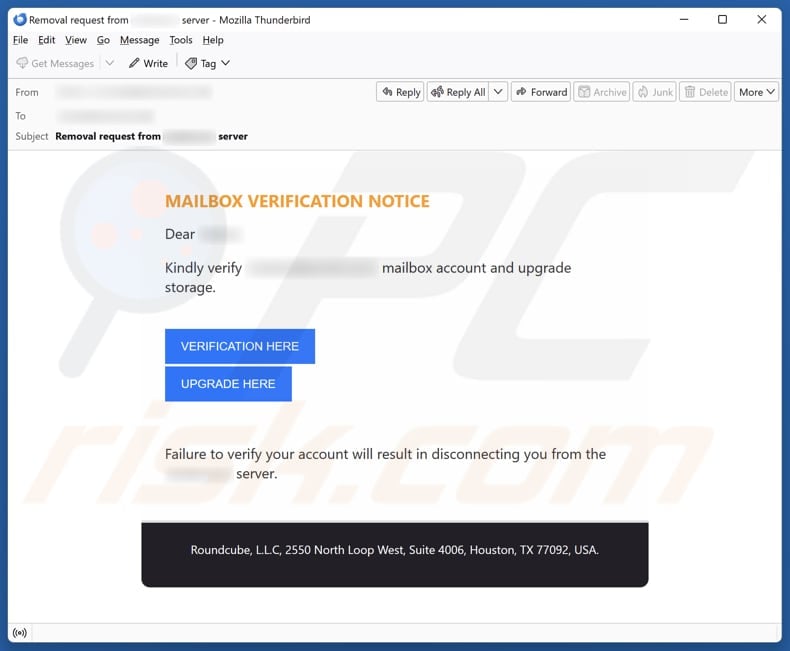Open the View menu

76,40
